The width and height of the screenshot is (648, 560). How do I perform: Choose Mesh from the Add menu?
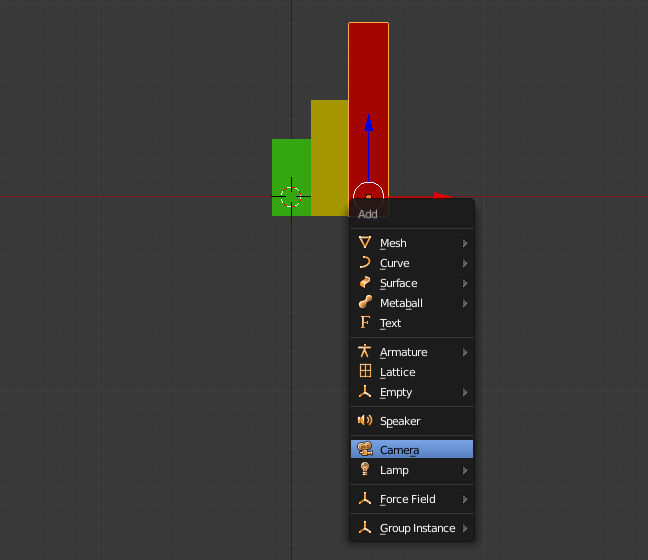[412, 243]
